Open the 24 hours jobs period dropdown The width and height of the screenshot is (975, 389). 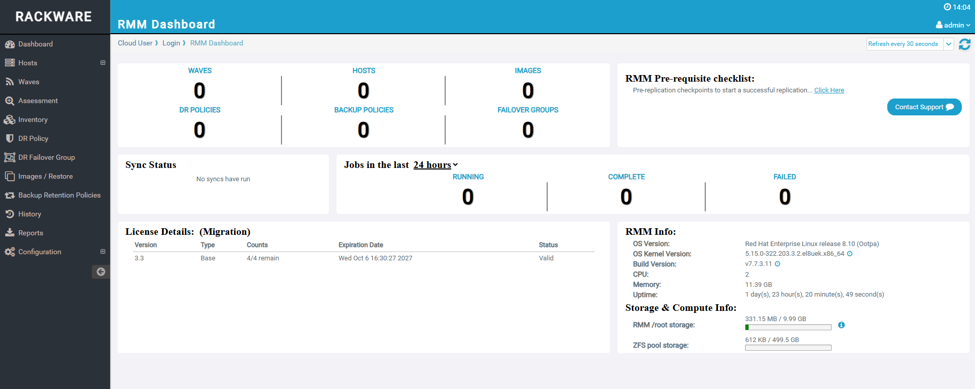click(x=435, y=165)
